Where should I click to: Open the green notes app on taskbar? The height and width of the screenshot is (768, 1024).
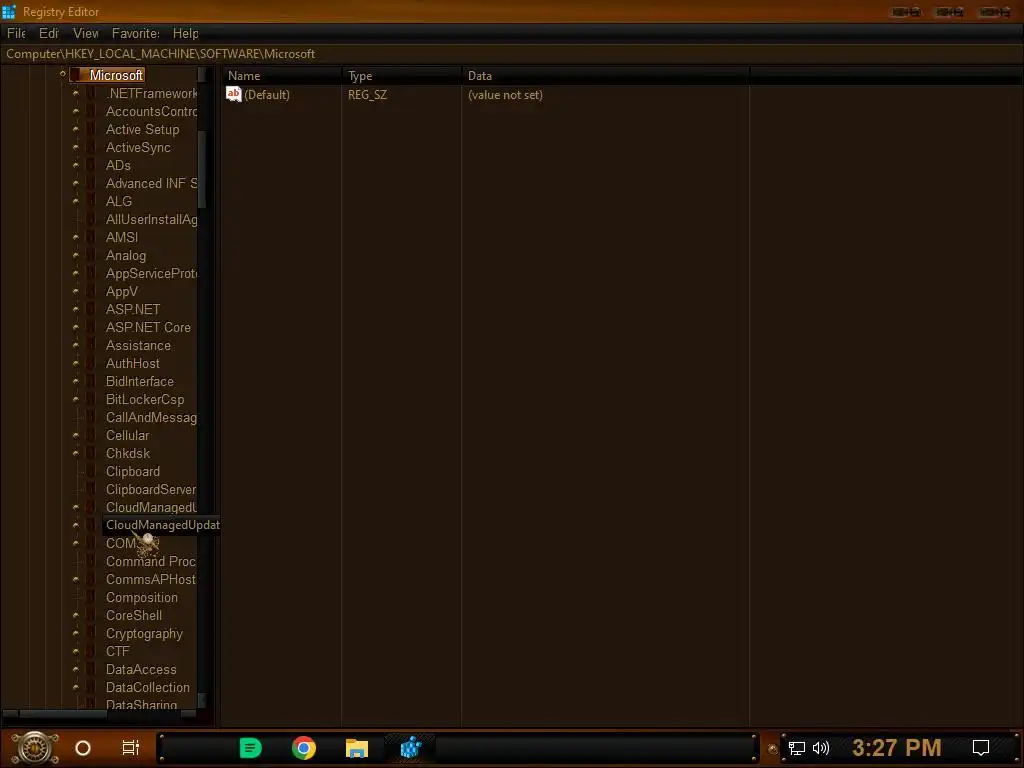(x=250, y=748)
